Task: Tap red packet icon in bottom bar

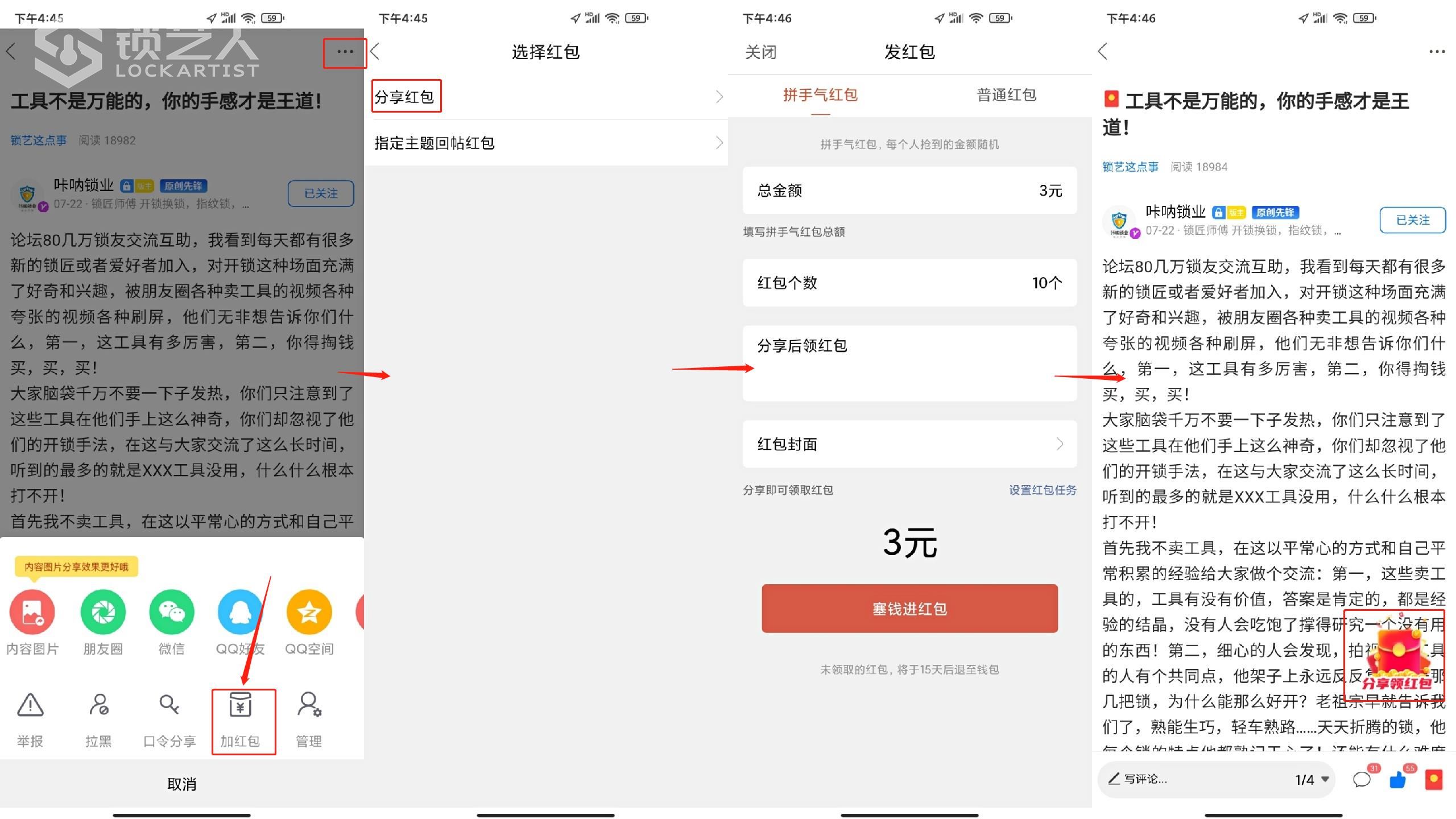Action: (1434, 779)
